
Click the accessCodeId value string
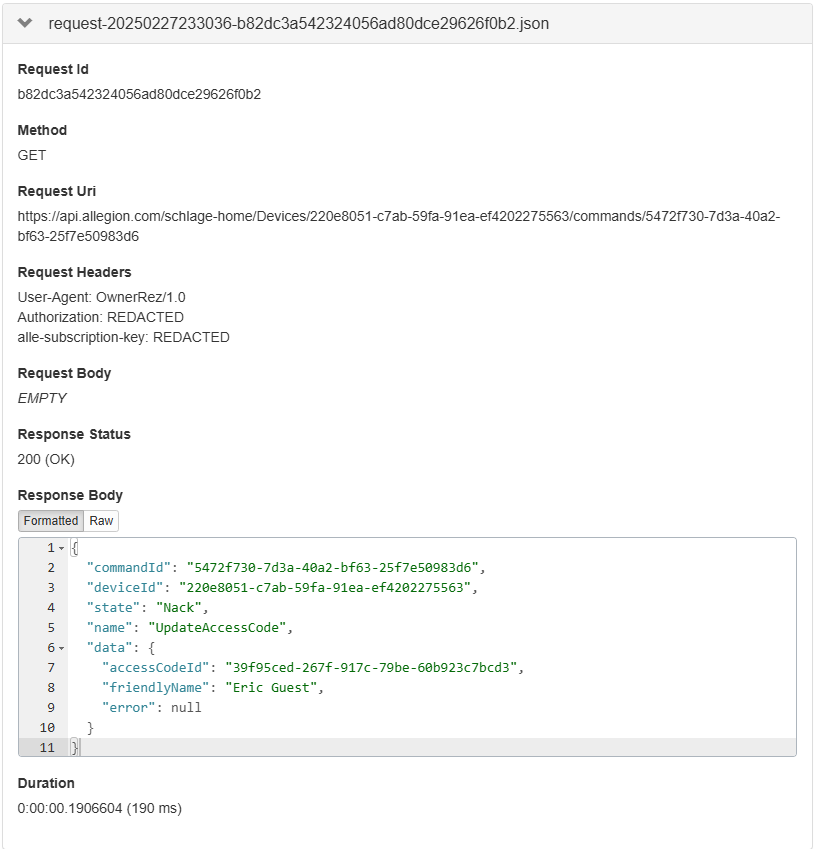tap(374, 668)
